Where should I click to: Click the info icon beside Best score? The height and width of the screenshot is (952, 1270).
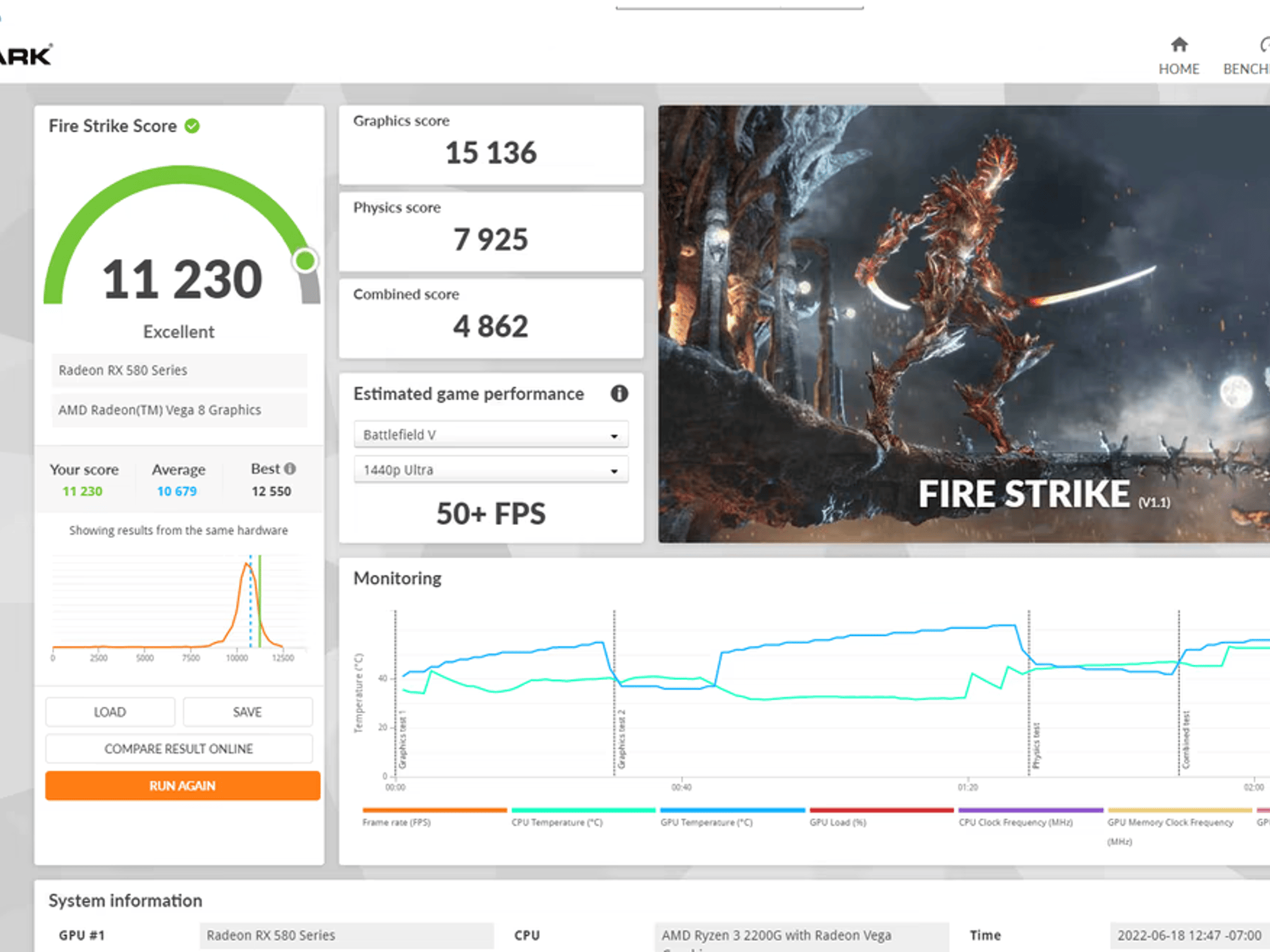(x=290, y=469)
